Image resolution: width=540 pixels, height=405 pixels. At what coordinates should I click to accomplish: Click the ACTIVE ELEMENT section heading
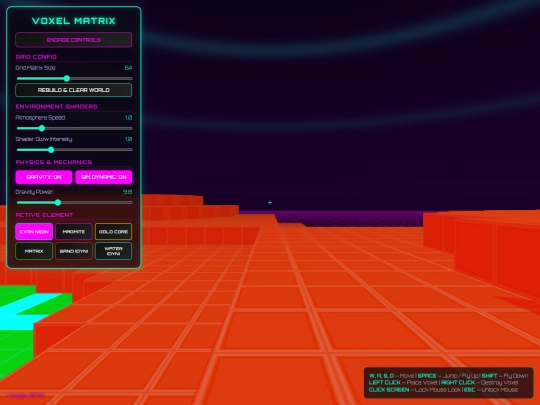coord(44,215)
